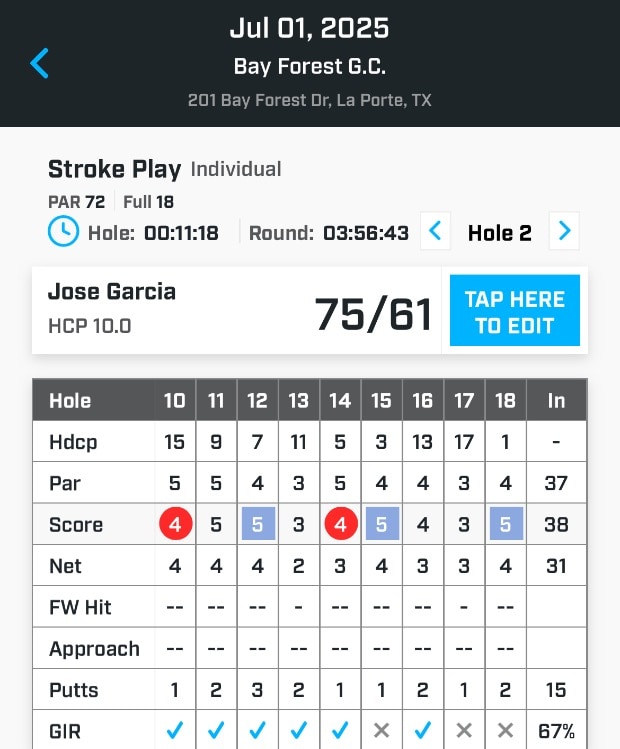Viewport: 620px width, 749px height.
Task: Select red birdie score on hole 14
Action: click(x=340, y=524)
